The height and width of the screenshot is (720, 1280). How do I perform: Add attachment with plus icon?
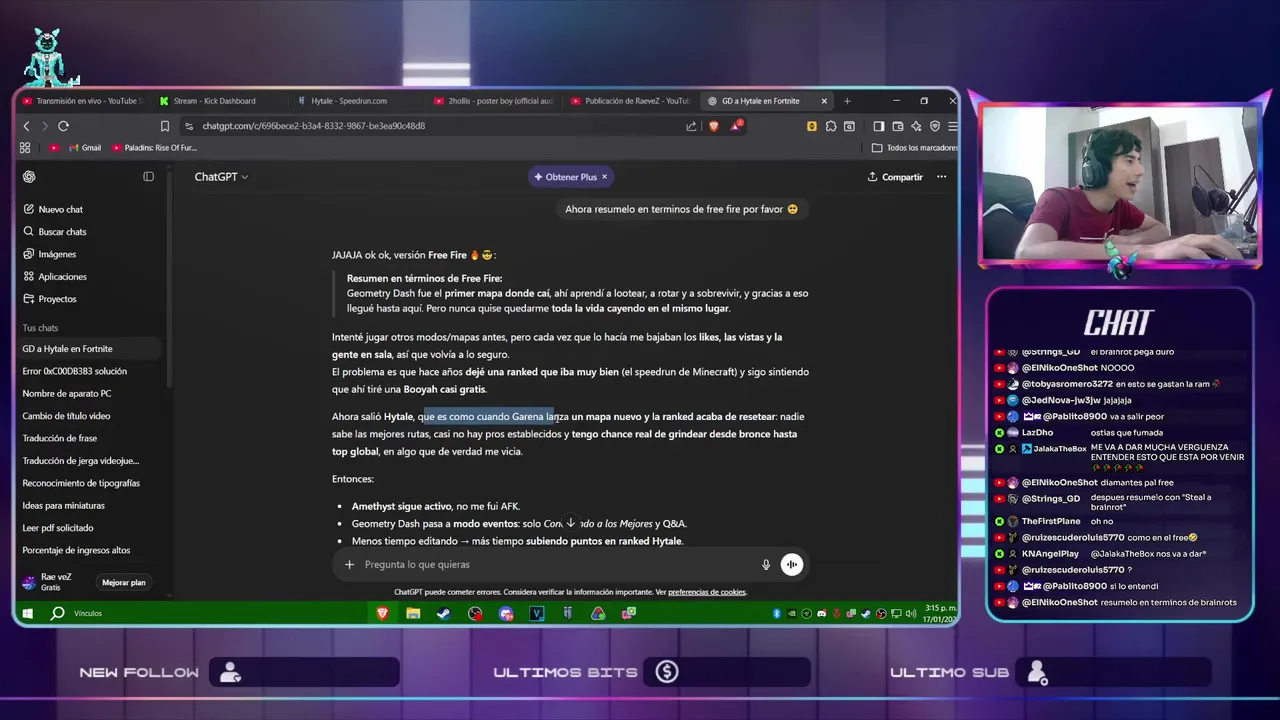point(349,564)
